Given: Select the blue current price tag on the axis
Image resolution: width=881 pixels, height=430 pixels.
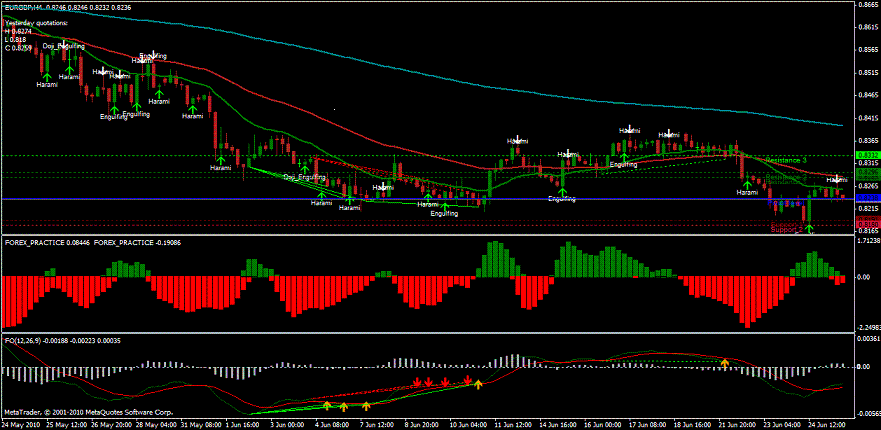Looking at the screenshot, I should pyautogui.click(x=868, y=199).
